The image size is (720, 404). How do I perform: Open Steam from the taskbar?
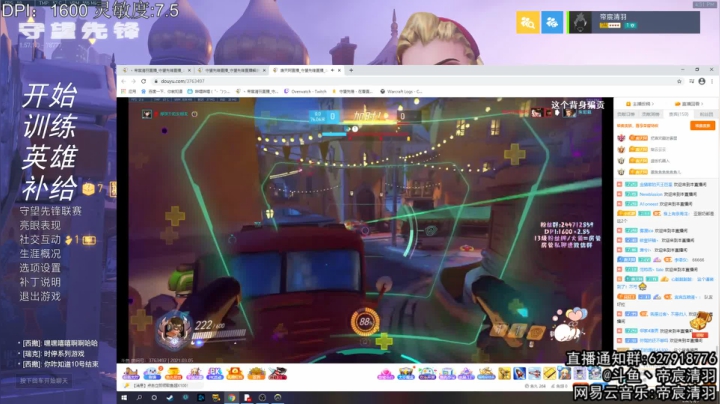[169, 398]
